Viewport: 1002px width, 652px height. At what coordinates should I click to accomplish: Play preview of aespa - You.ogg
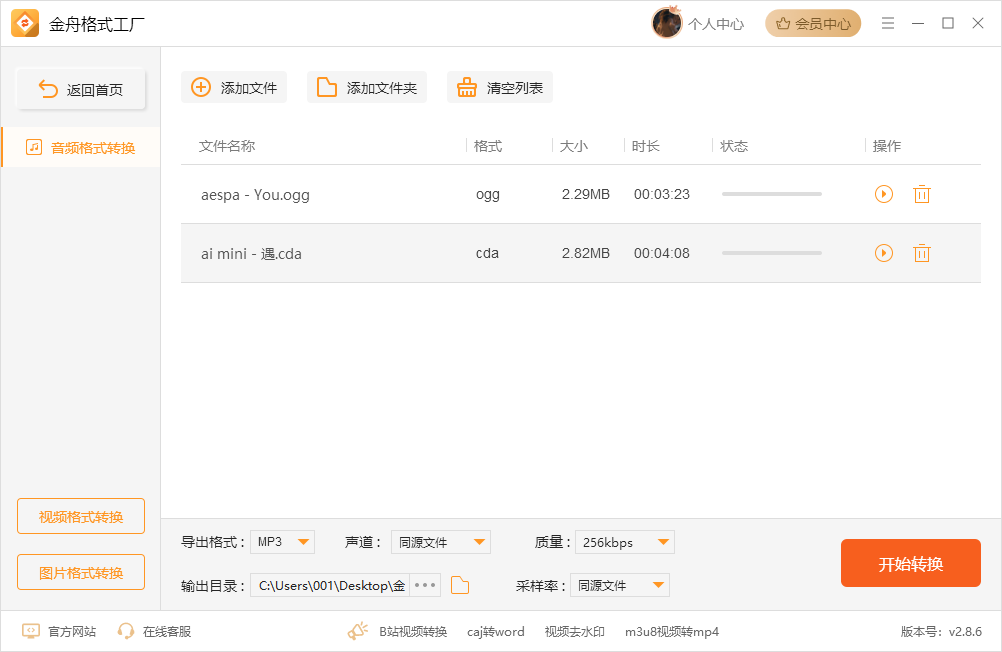tap(883, 194)
